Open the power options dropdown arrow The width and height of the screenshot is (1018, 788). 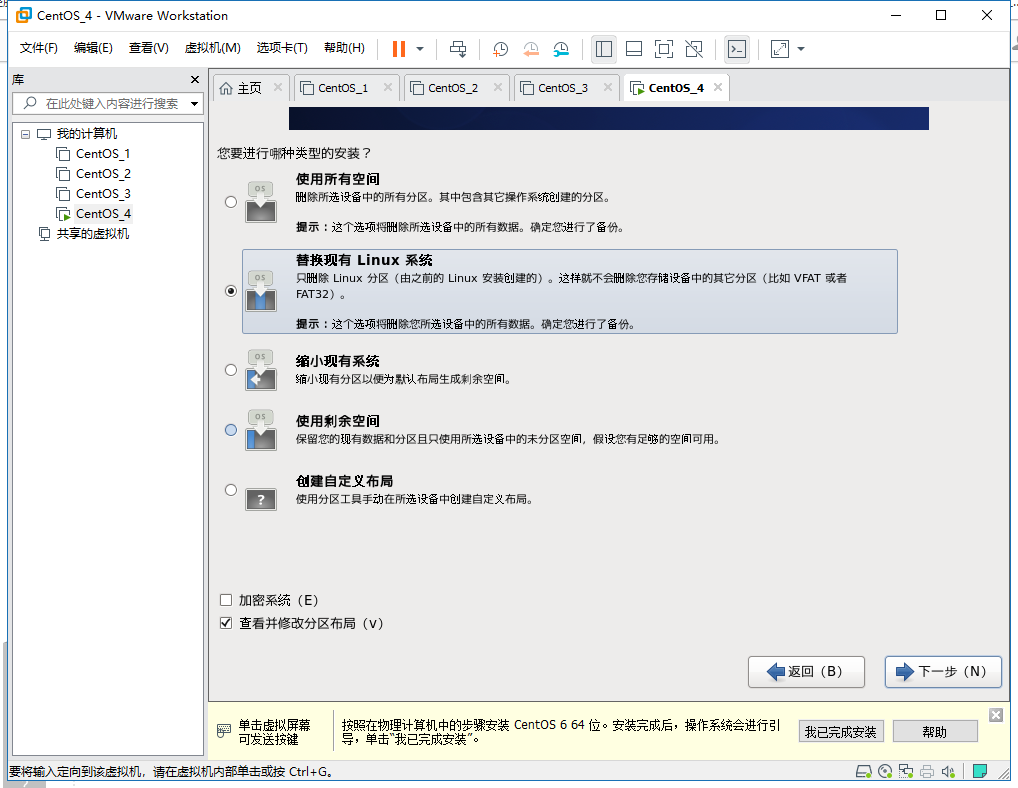pyautogui.click(x=420, y=49)
